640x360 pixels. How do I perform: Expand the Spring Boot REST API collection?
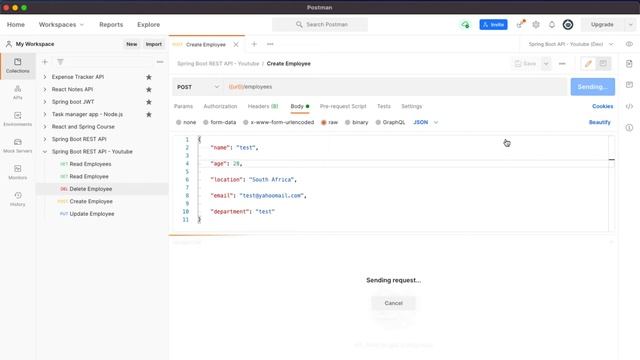[x=45, y=139]
